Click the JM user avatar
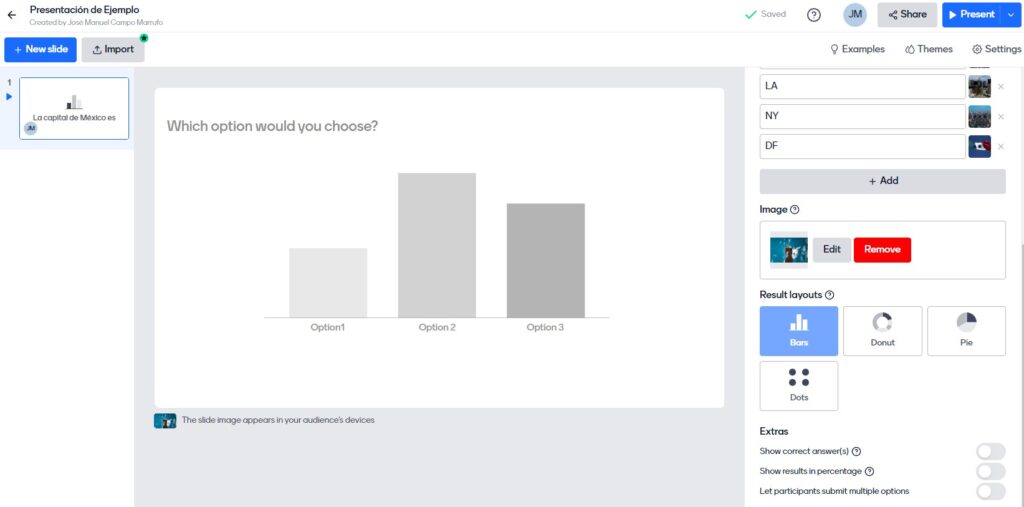The height and width of the screenshot is (507, 1024). click(x=855, y=15)
